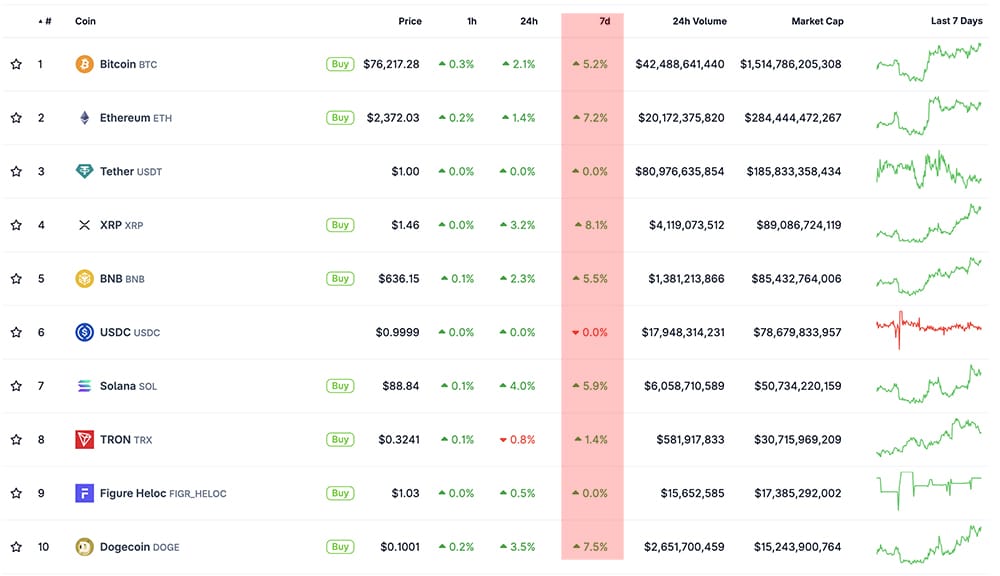Open the XRP name link
This screenshot has height=576, width=1000.
(x=121, y=225)
